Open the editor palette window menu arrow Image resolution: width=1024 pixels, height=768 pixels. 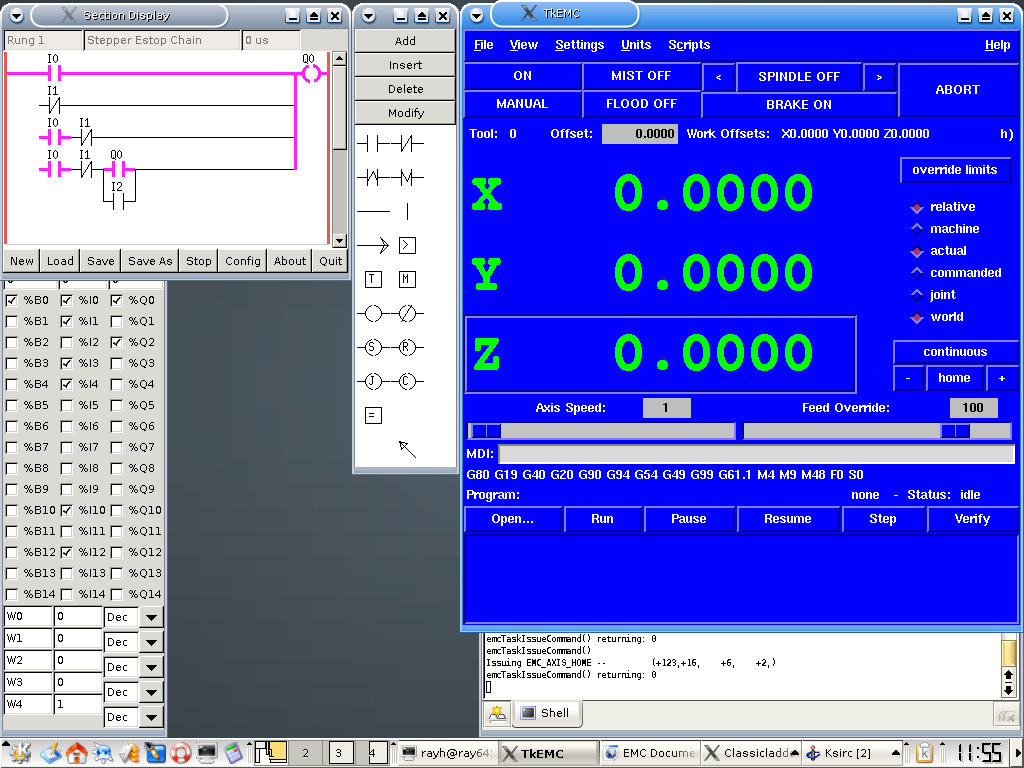[x=368, y=16]
